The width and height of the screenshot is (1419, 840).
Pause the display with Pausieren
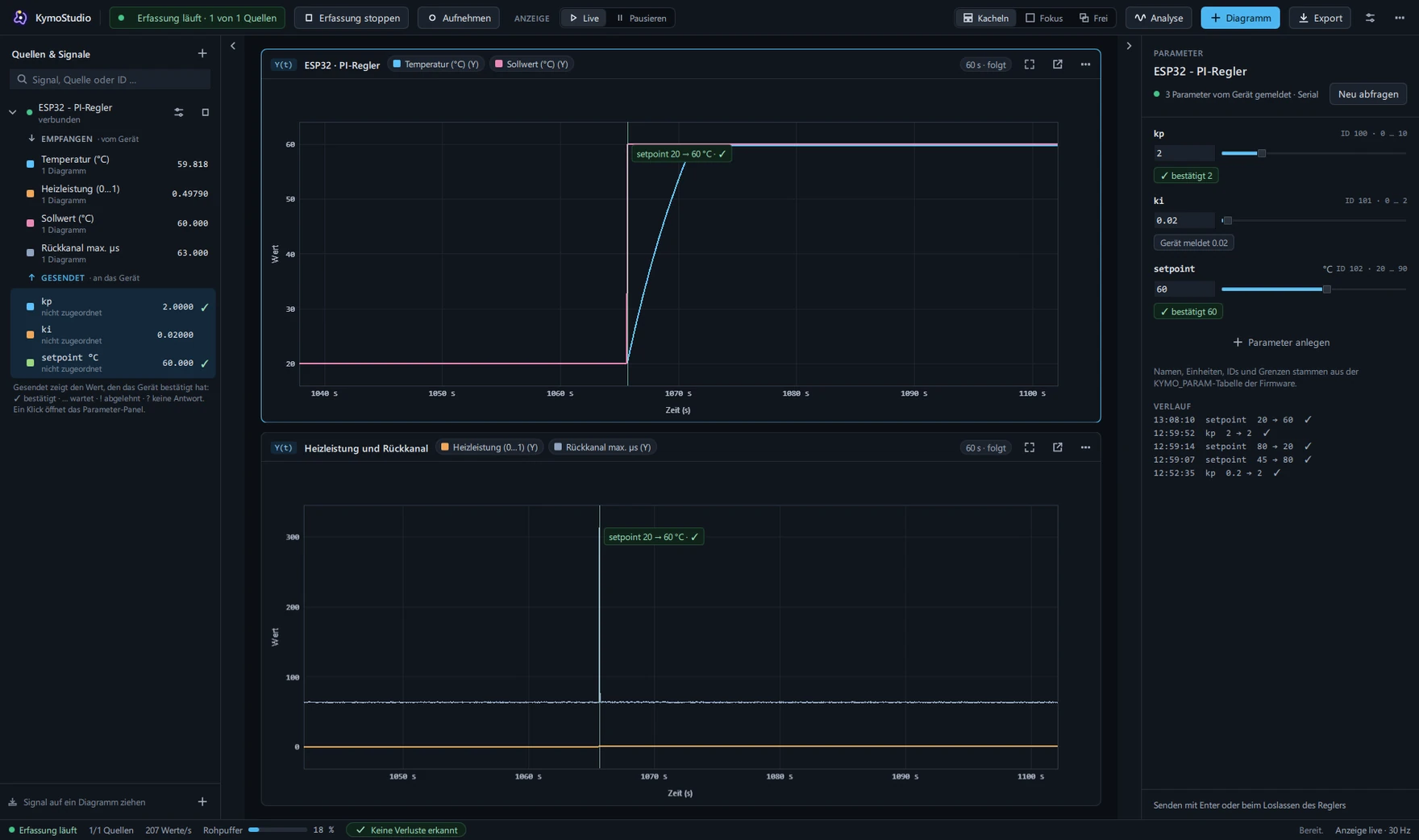[x=641, y=18]
